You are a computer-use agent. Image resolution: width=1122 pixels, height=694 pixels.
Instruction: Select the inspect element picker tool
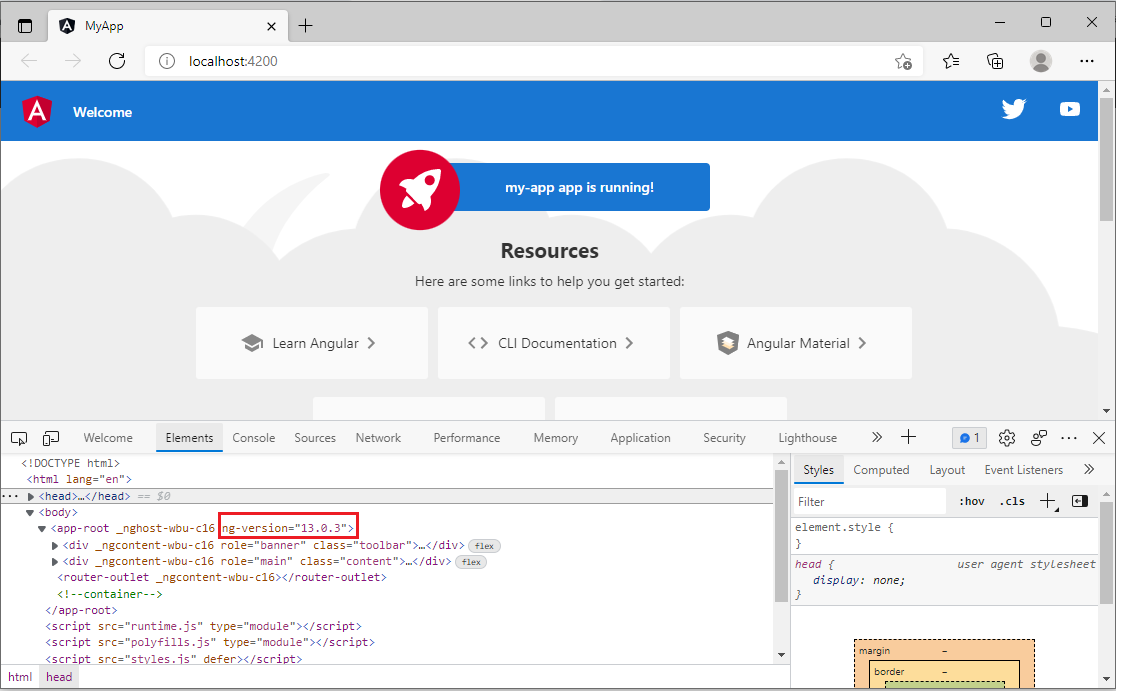19,441
